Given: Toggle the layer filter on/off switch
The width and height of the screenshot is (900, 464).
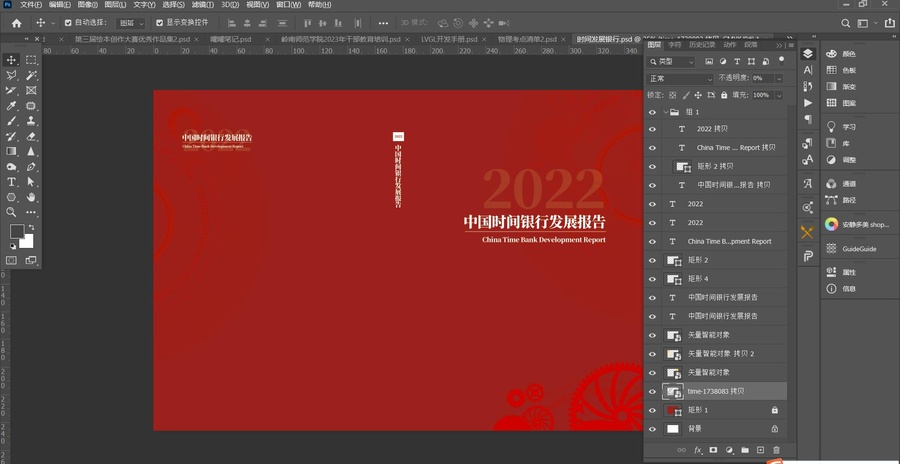Looking at the screenshot, I should [x=781, y=60].
